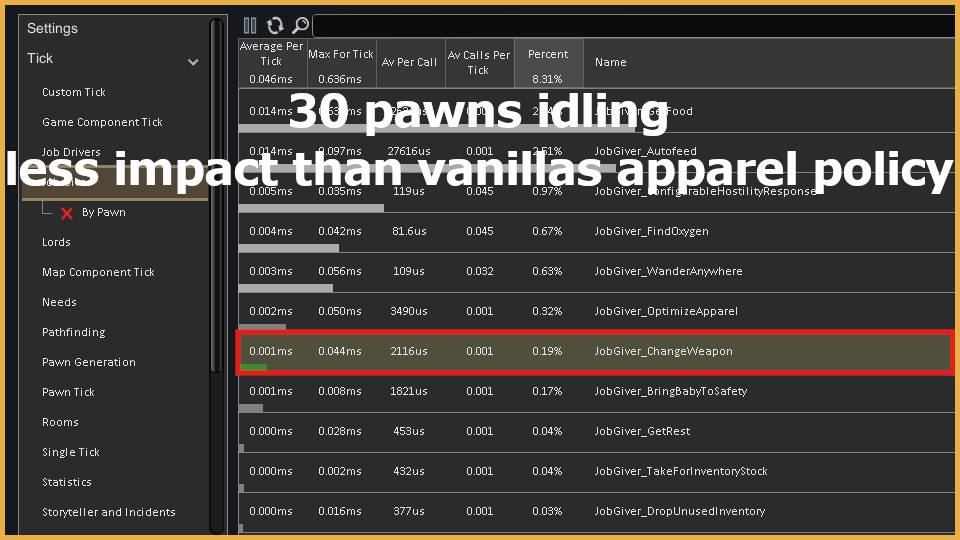The width and height of the screenshot is (960, 540).
Task: Click the sidebar vertical scrollbar
Action: click(216, 196)
